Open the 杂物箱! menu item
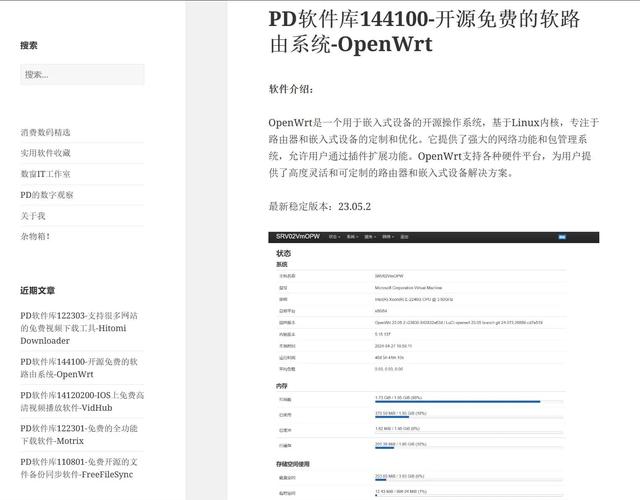This screenshot has height=500, width=640. tap(35, 236)
